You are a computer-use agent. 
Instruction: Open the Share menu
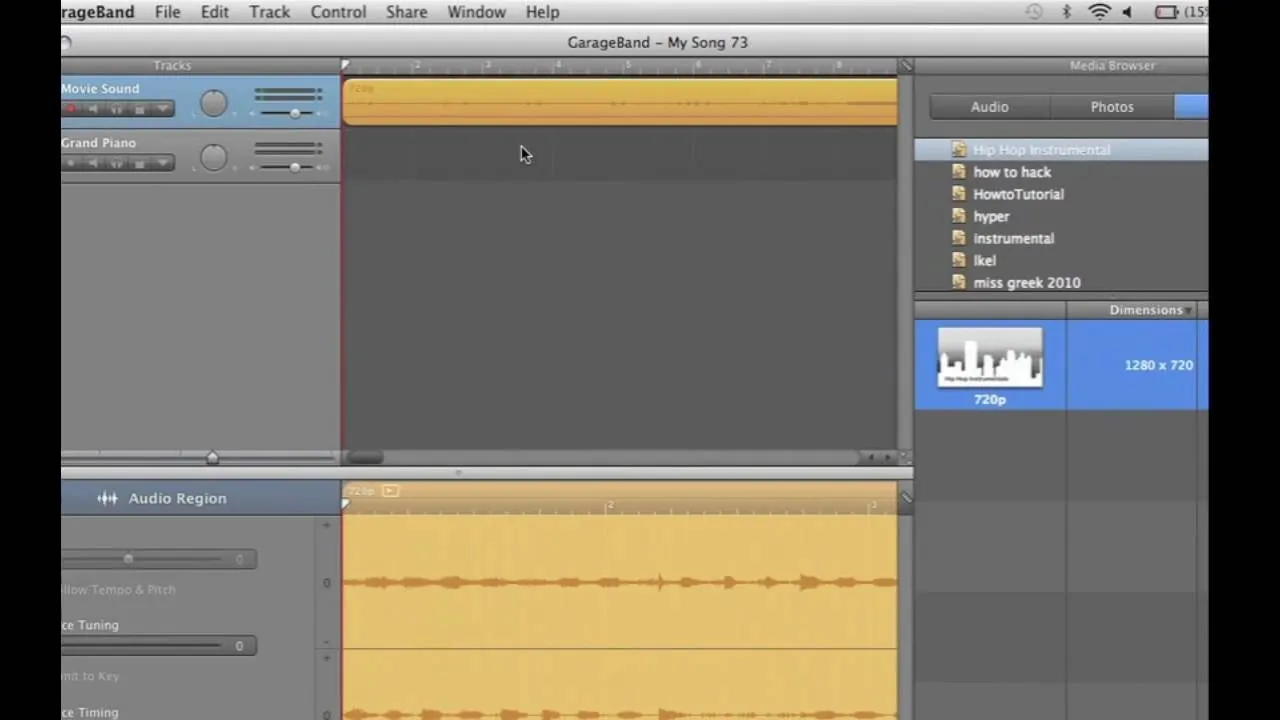click(x=406, y=12)
